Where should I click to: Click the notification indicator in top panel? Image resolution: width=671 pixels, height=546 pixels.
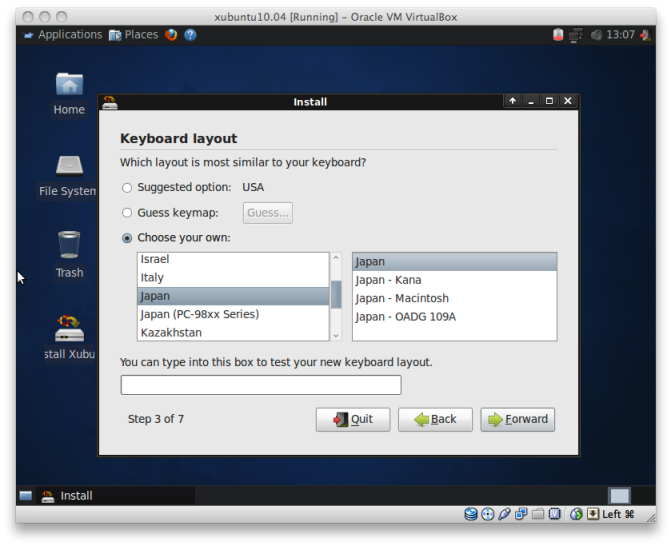coord(558,35)
